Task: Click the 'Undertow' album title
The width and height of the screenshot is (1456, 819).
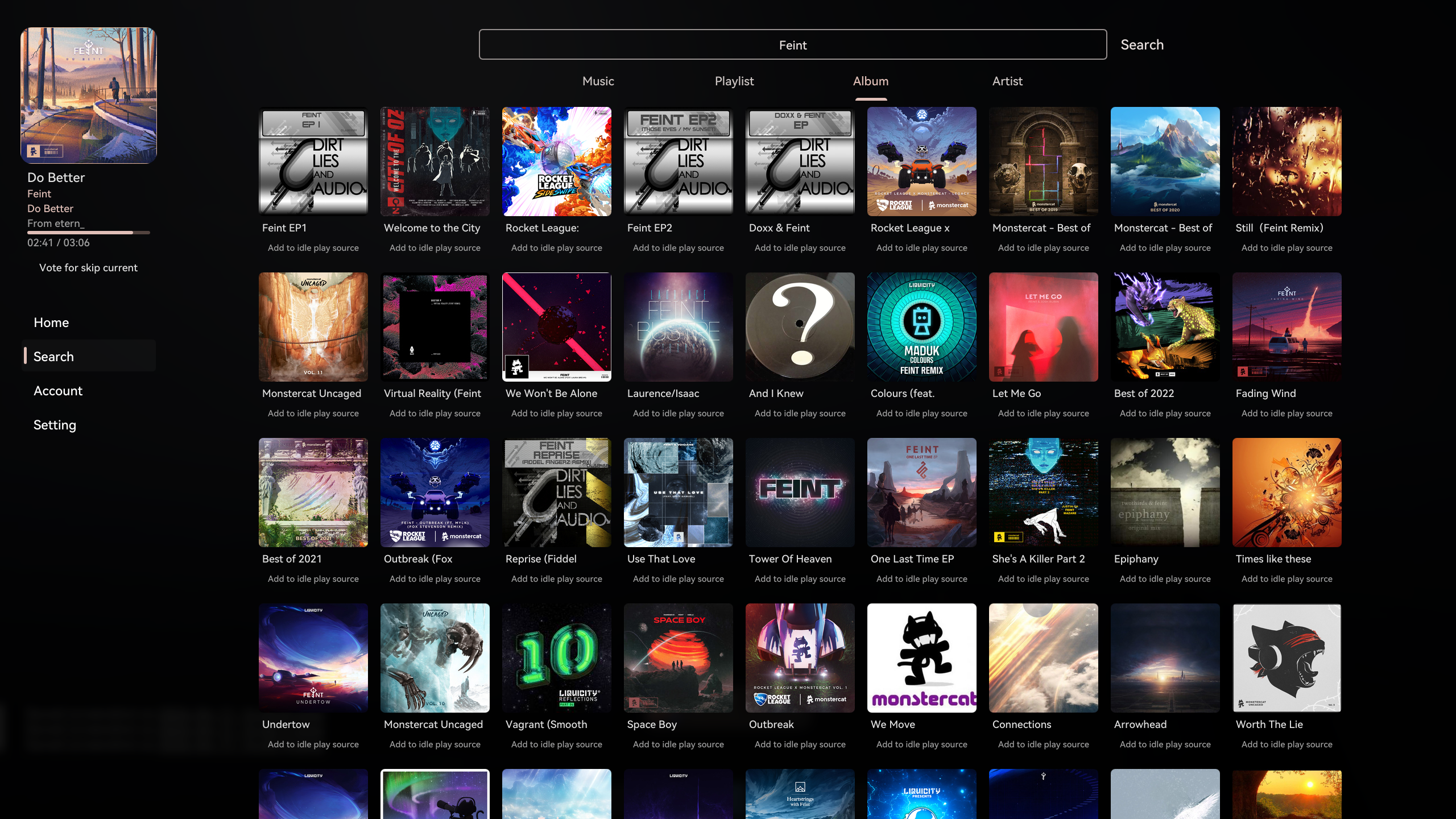Action: pyautogui.click(x=286, y=725)
